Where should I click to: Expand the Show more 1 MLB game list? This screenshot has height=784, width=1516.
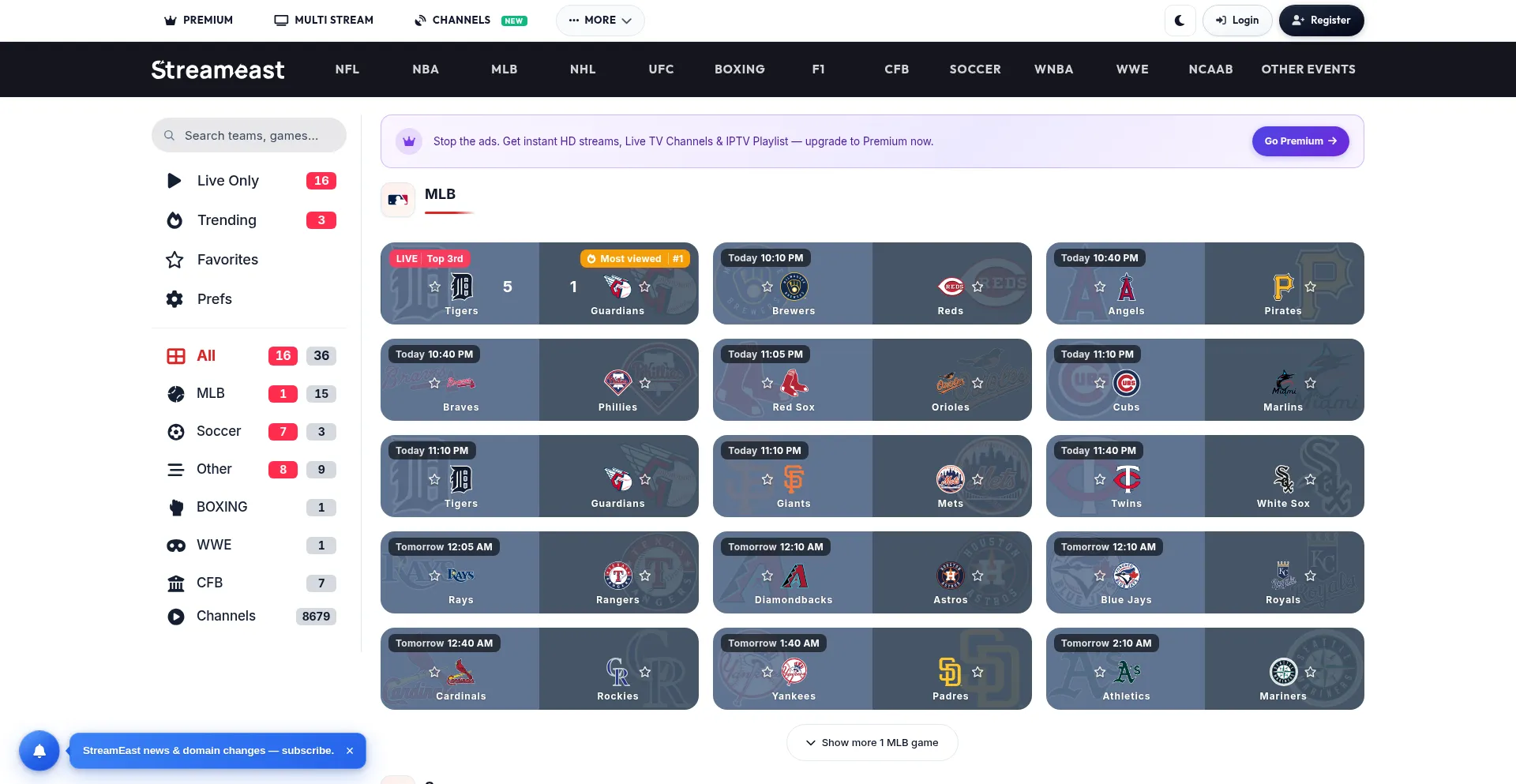(872, 743)
